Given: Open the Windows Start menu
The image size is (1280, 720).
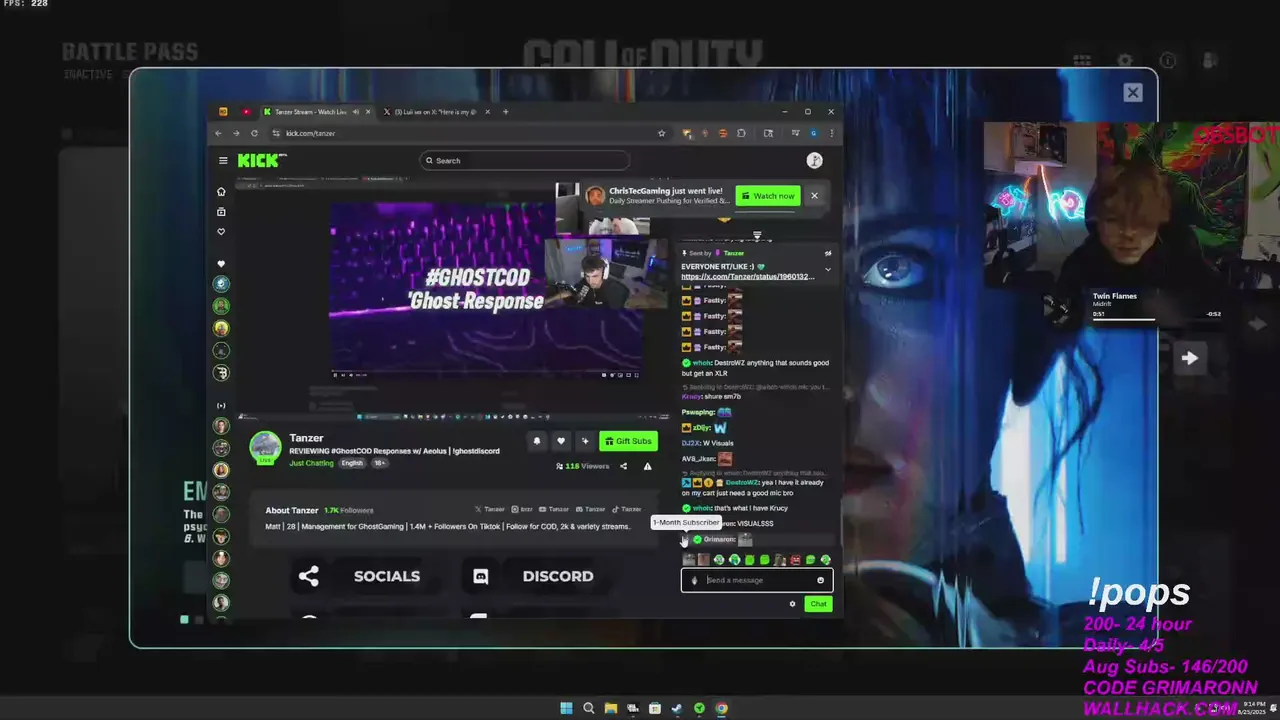Looking at the screenshot, I should point(566,709).
